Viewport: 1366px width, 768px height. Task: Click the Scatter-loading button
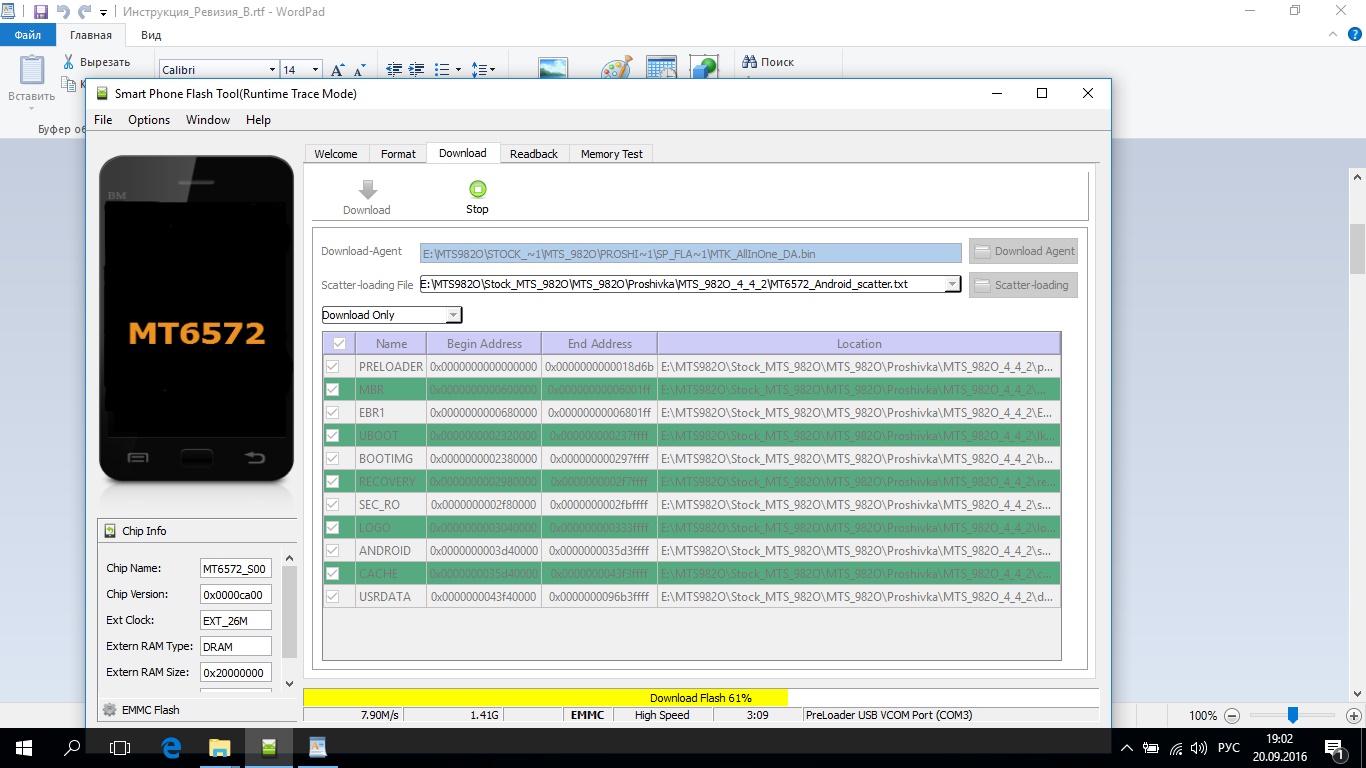(x=1023, y=285)
